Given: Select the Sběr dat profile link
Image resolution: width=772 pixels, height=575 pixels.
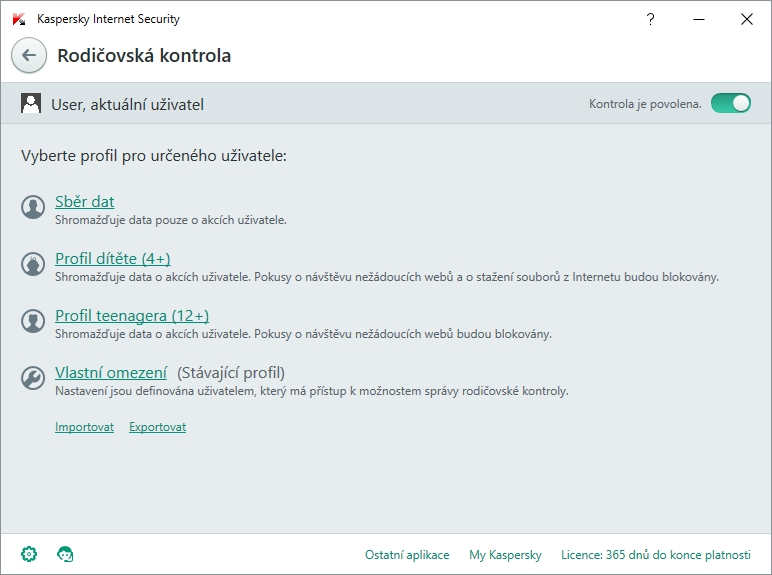Looking at the screenshot, I should click(85, 201).
